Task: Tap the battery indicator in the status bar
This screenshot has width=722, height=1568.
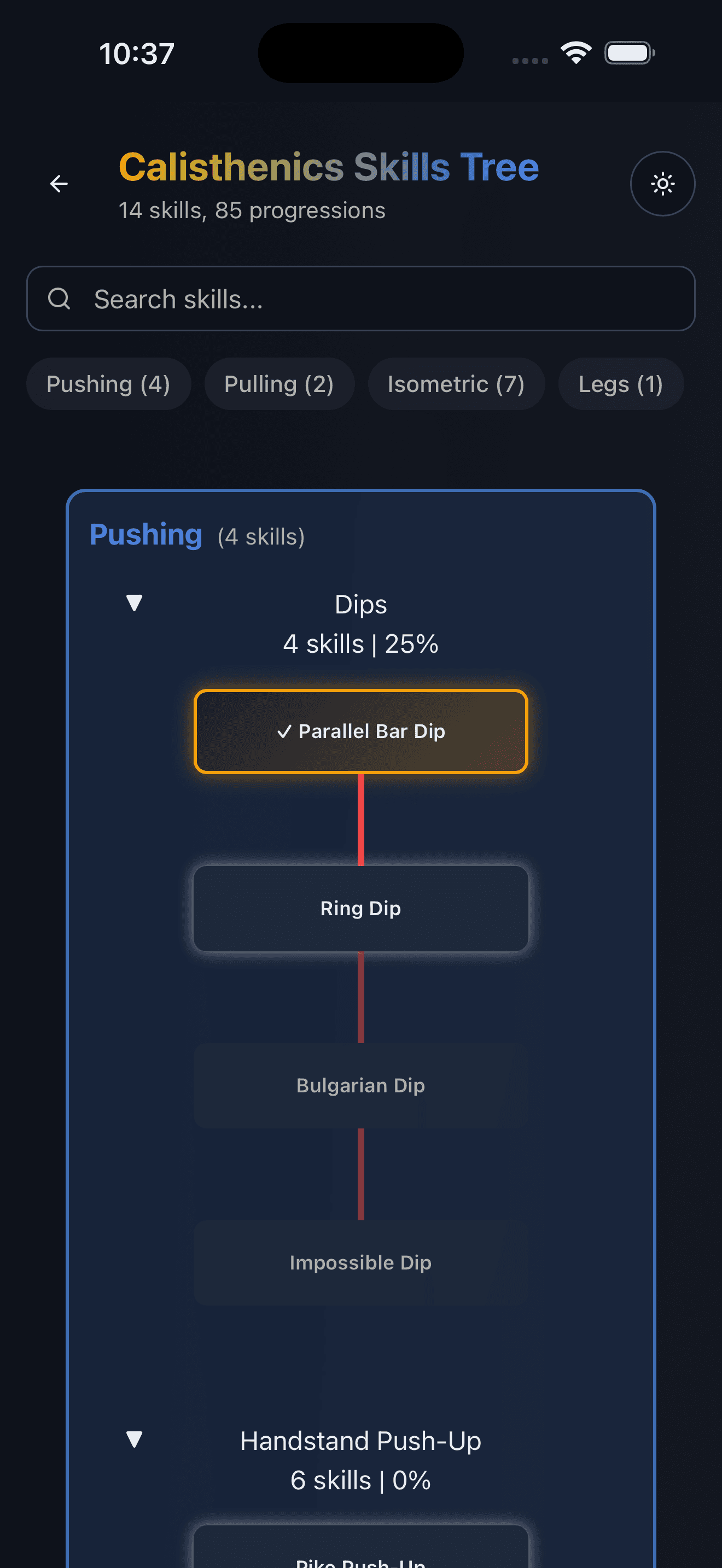Action: [628, 52]
